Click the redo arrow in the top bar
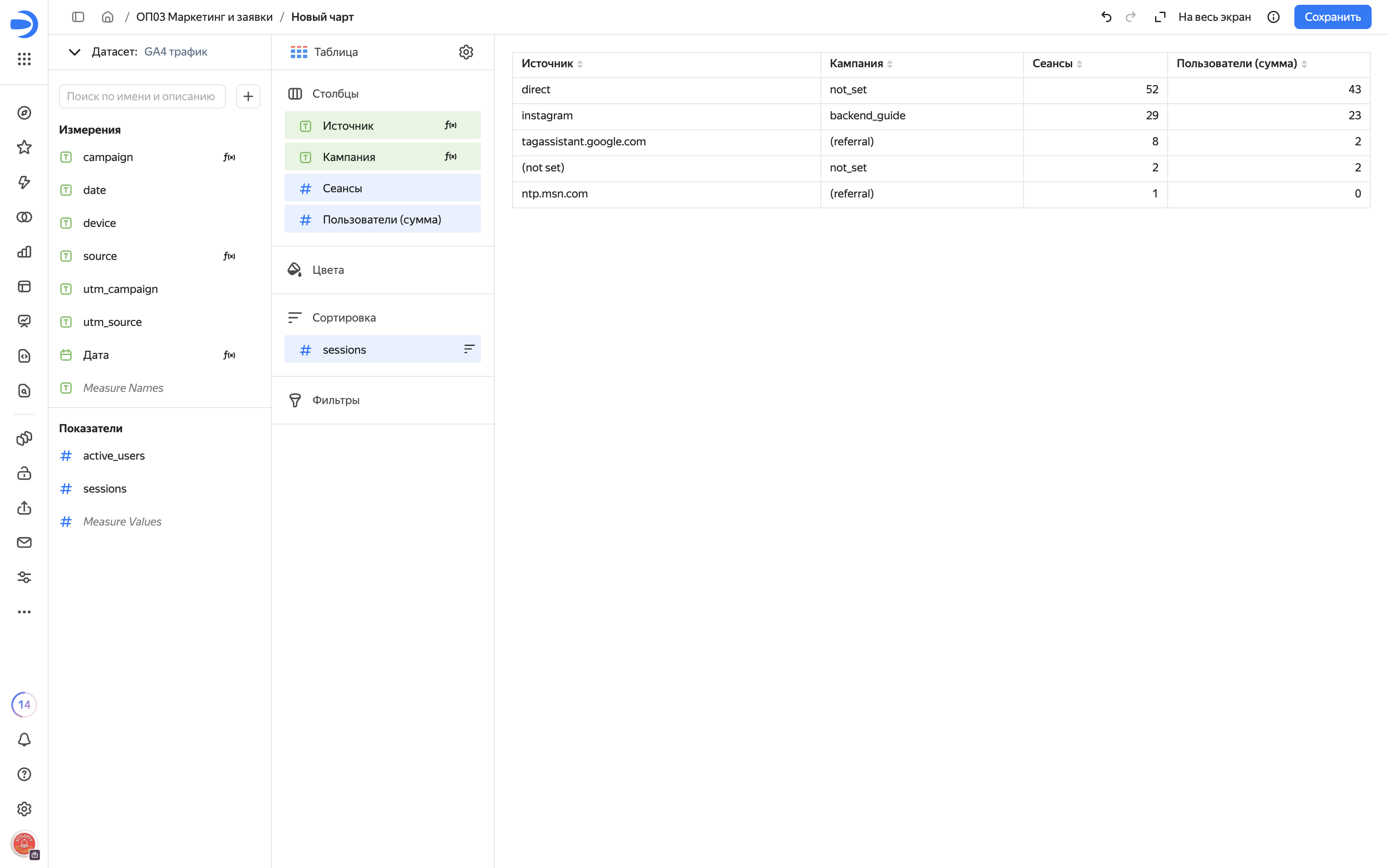1389x868 pixels. tap(1130, 16)
